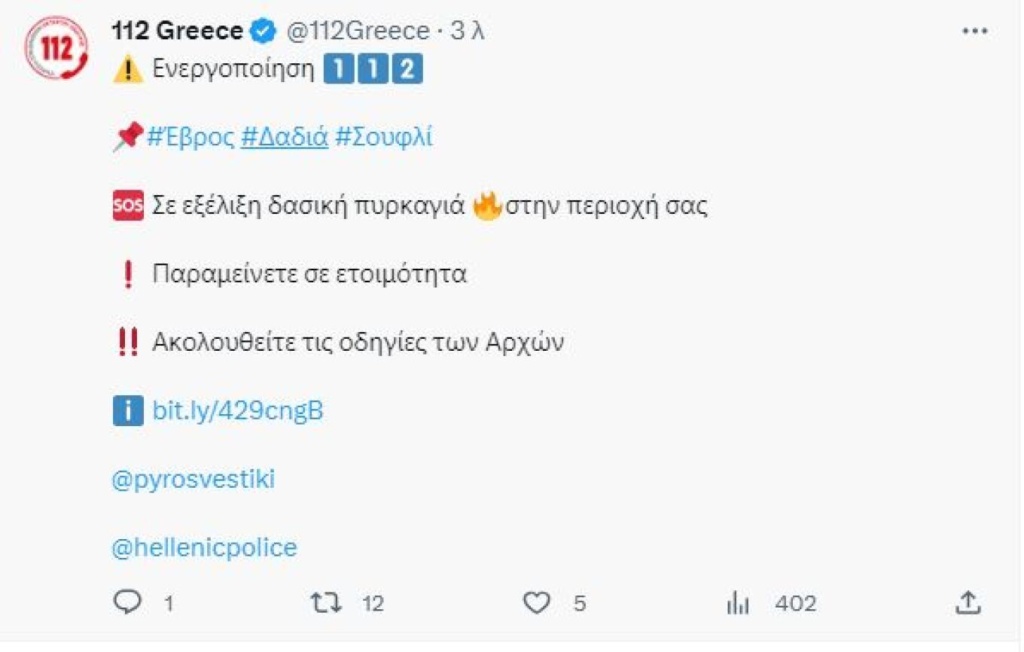Screen dimensions: 1024x652
Task: Click the 112 Greece display name
Action: coord(178,31)
